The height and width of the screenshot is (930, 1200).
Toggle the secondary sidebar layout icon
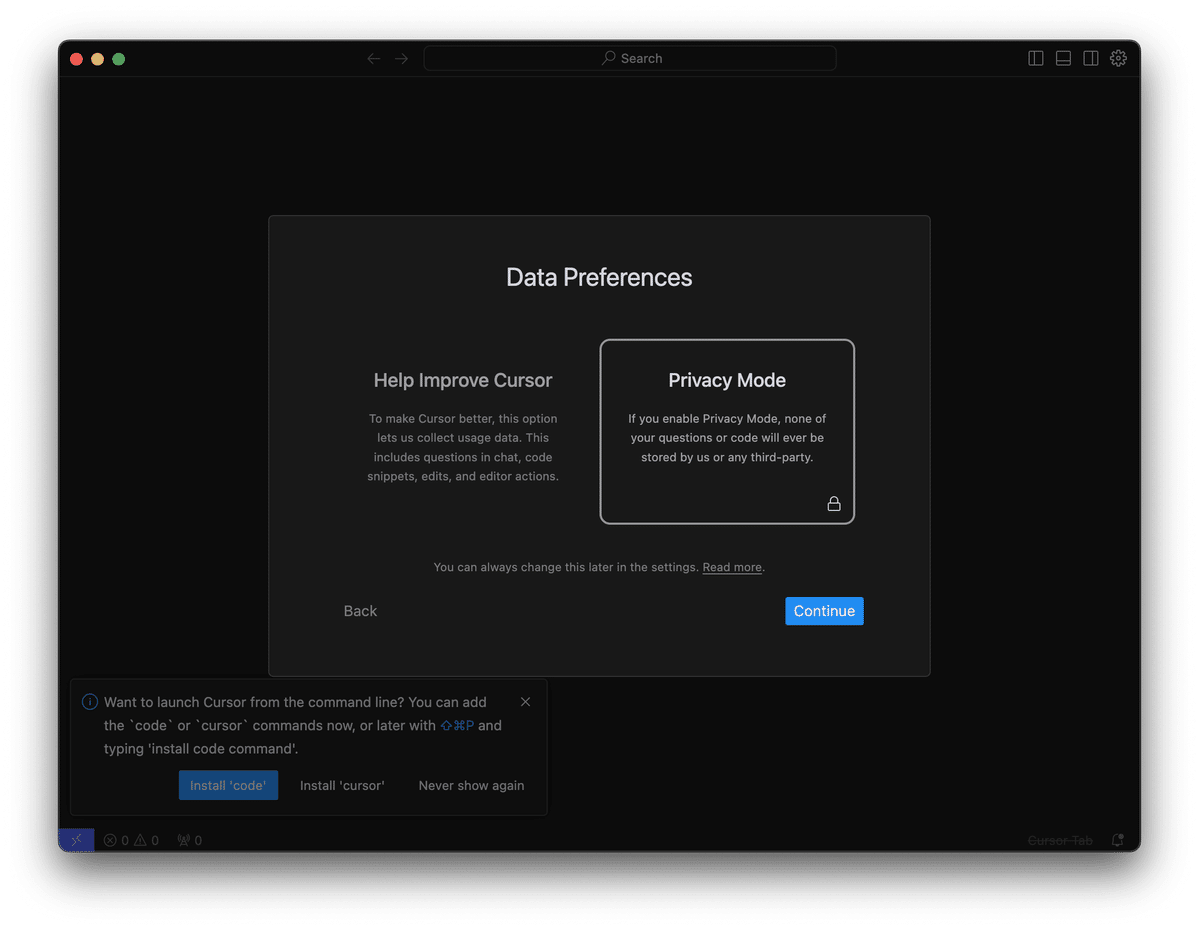pos(1091,58)
